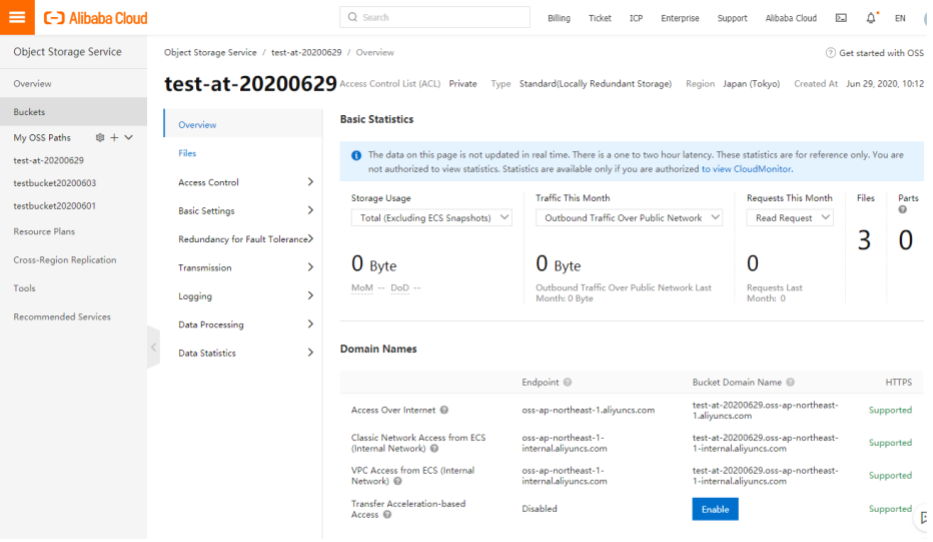933x542 pixels.
Task: Expand the Data Processing section
Action: [245, 325]
